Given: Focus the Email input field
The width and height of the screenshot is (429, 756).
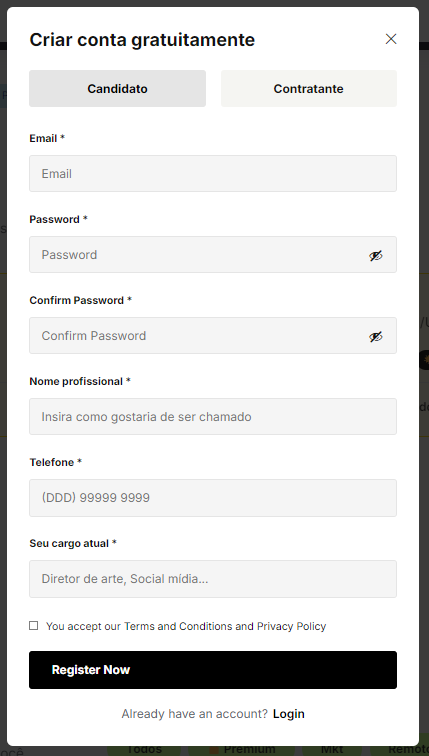Looking at the screenshot, I should tap(213, 174).
